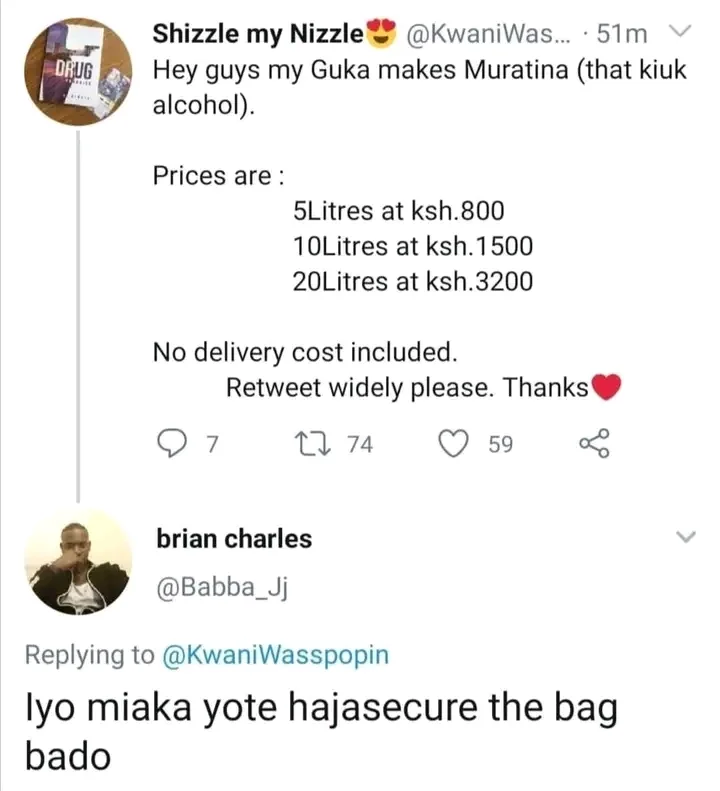720x791 pixels.
Task: Click the brian charles display name
Action: (x=234, y=539)
